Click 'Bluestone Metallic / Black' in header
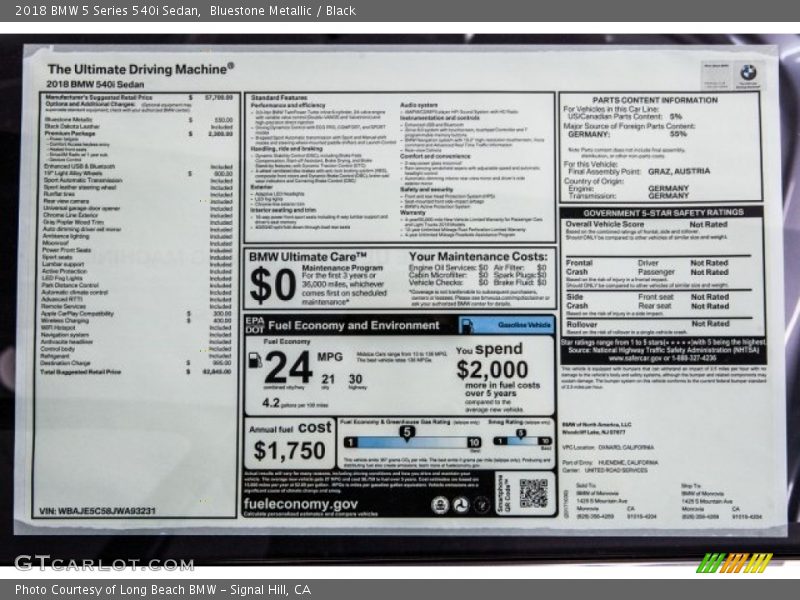This screenshot has width=800, height=600. pyautogui.click(x=283, y=11)
